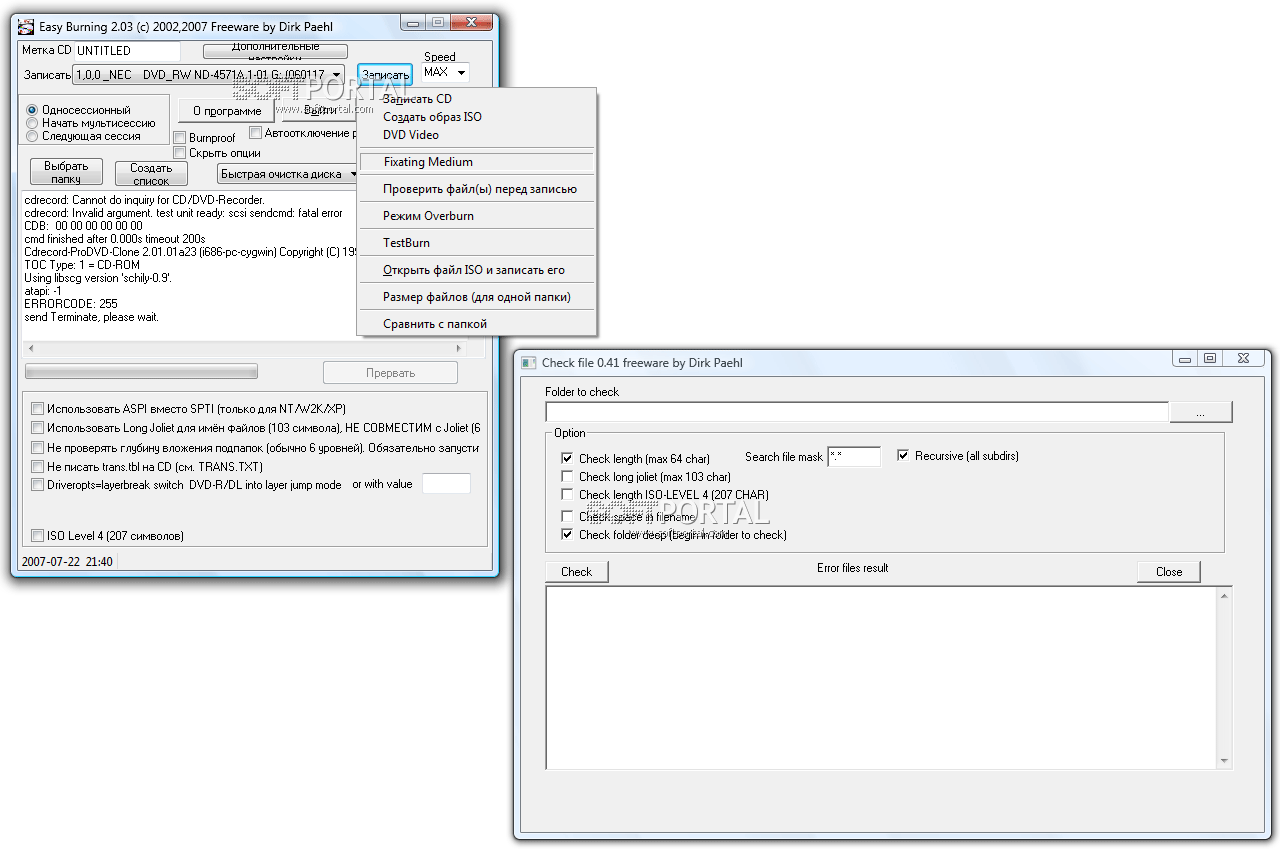Select TestBurn menu entry
This screenshot has width=1280, height=850.
[406, 243]
